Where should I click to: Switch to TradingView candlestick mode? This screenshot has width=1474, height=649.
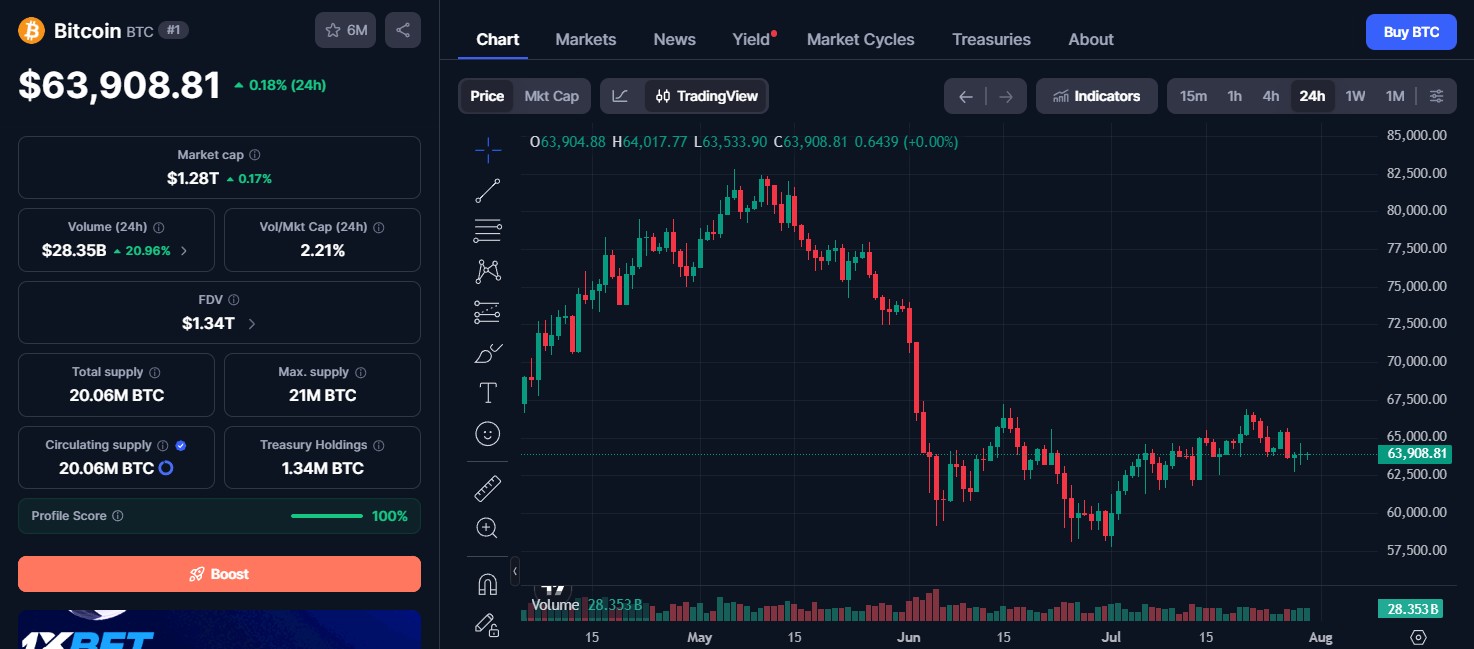click(x=707, y=96)
